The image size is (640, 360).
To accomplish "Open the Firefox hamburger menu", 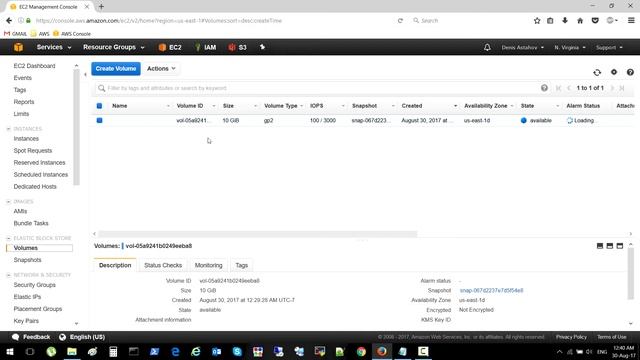I will [631, 20].
